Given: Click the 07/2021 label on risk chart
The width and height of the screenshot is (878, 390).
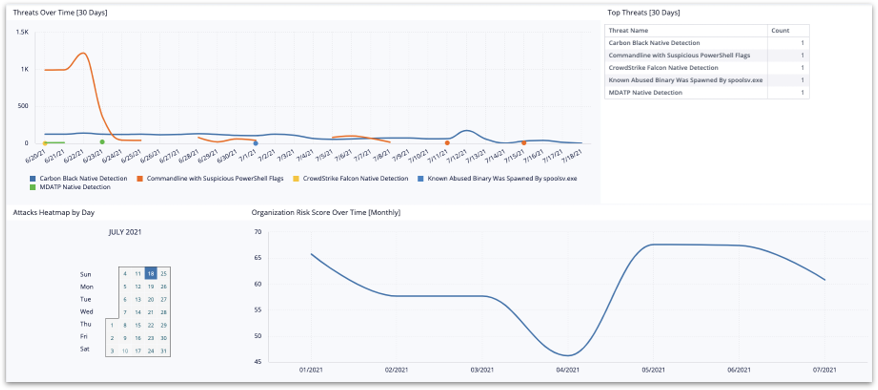Looking at the screenshot, I should click(824, 370).
